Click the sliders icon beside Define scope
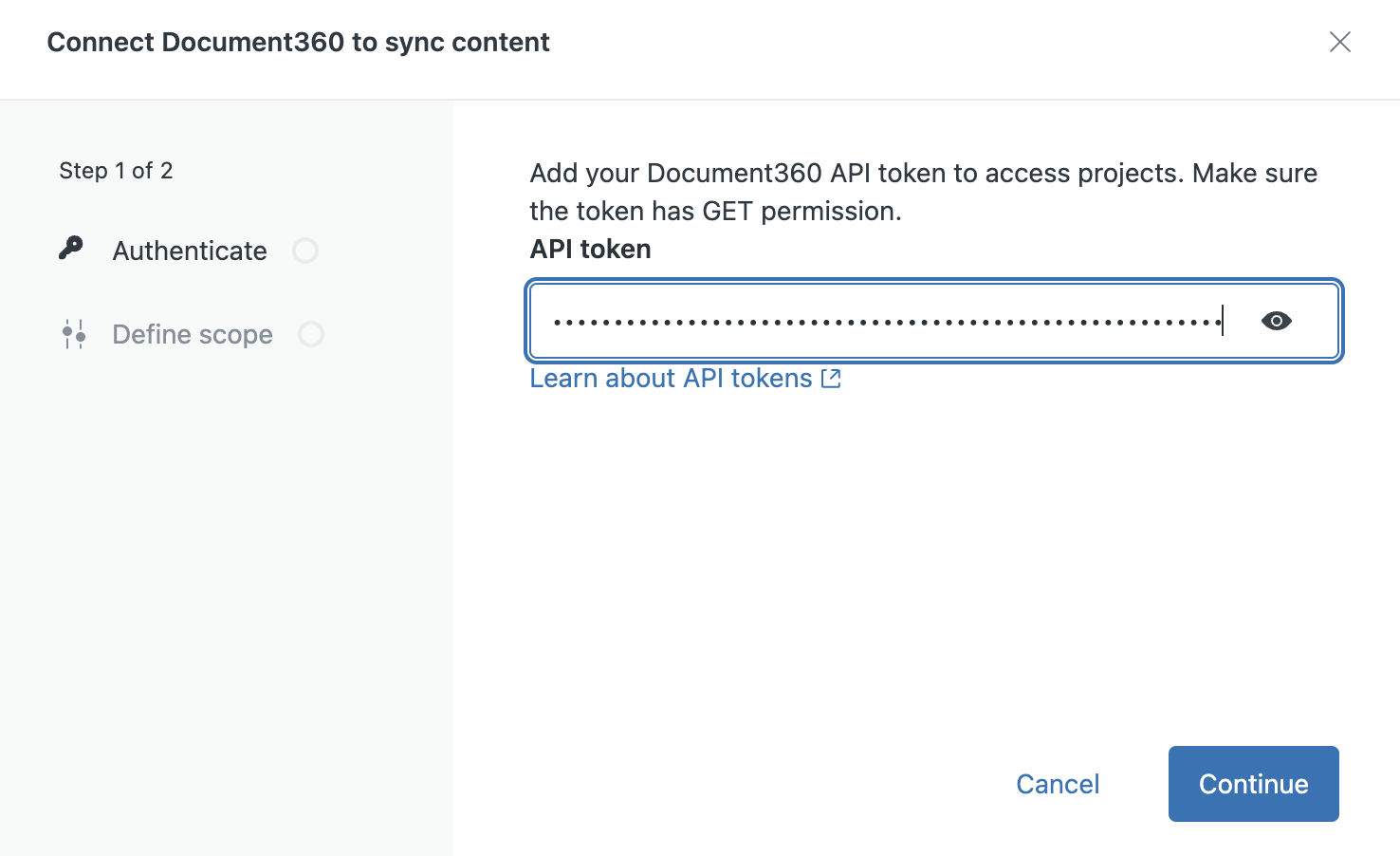Viewport: 1400px width, 856px height. pyautogui.click(x=74, y=334)
